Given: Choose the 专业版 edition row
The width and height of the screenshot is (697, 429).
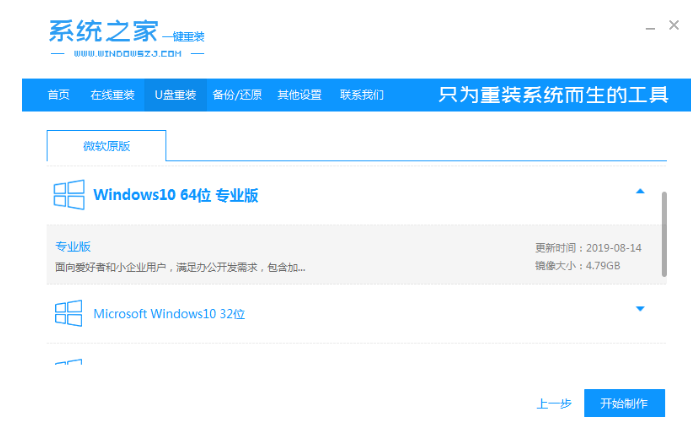Looking at the screenshot, I should (300, 256).
